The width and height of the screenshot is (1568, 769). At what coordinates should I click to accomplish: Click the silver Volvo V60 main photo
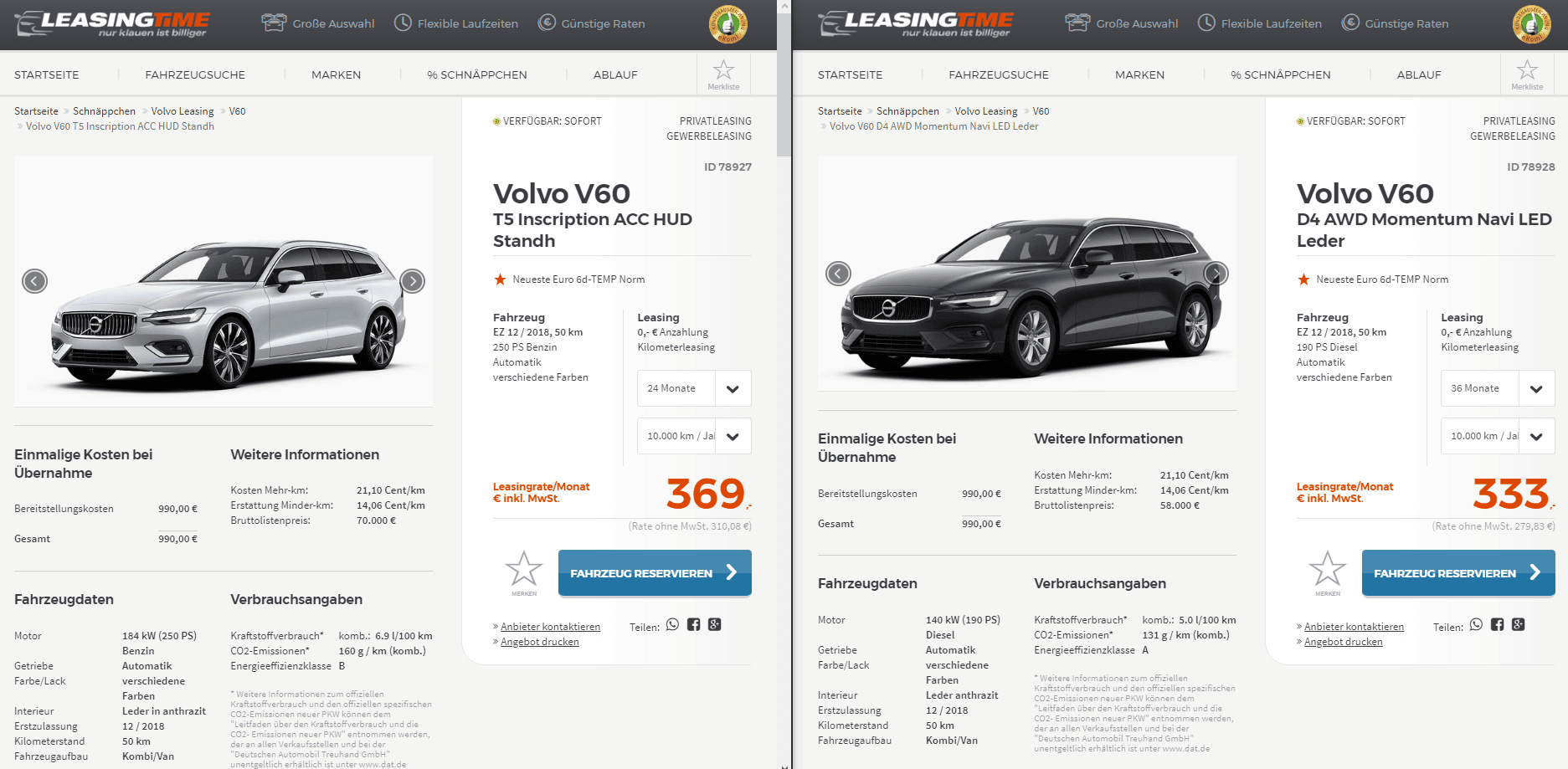[x=224, y=281]
